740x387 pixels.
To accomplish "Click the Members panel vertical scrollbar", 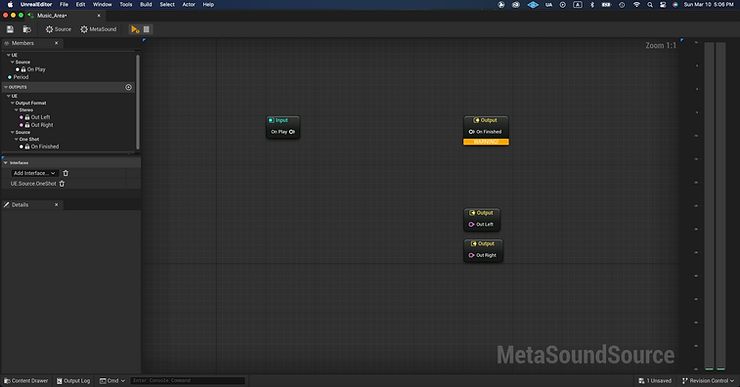I will [138, 101].
